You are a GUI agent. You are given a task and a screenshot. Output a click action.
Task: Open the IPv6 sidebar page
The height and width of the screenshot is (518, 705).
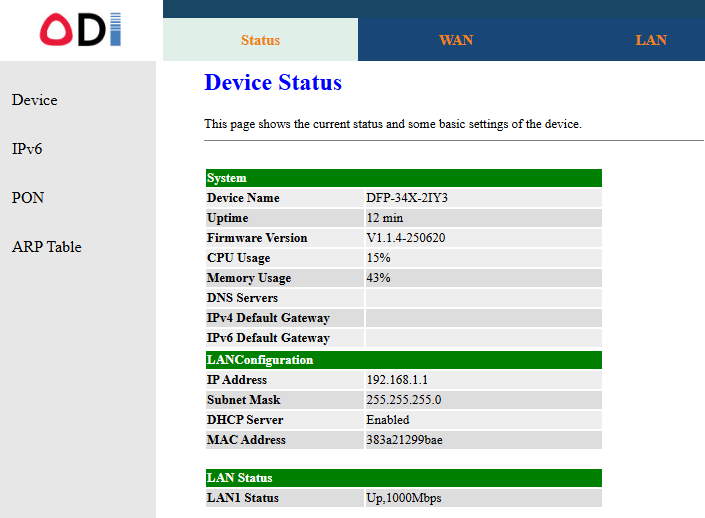coord(27,149)
